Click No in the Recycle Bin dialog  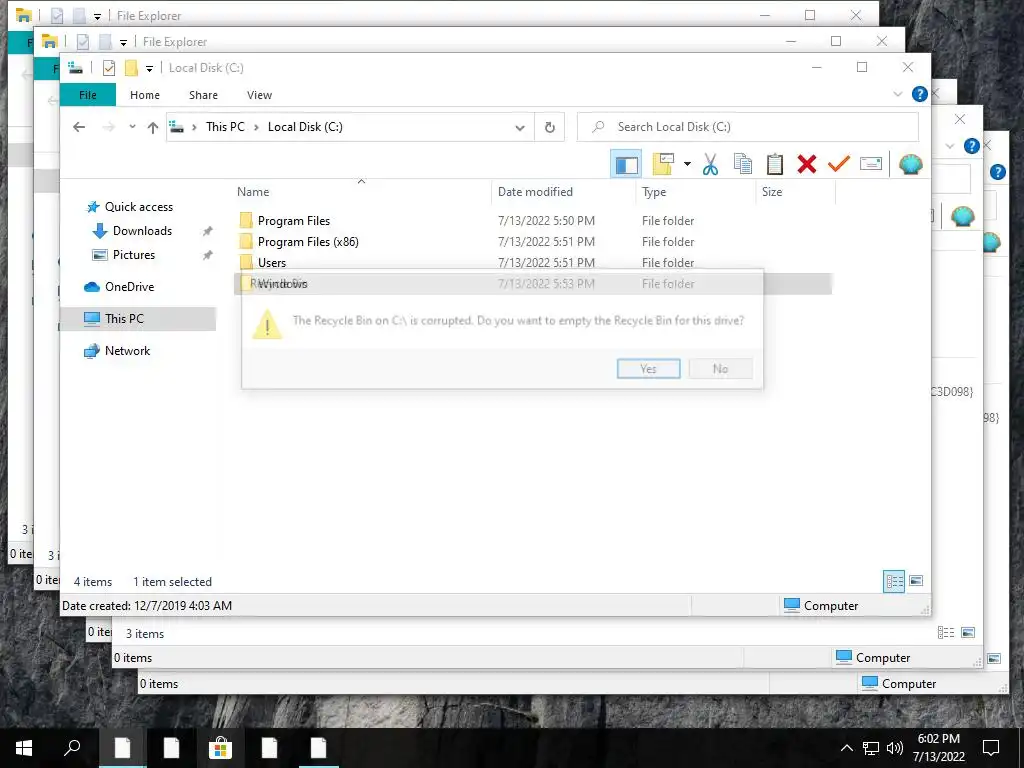click(x=720, y=369)
